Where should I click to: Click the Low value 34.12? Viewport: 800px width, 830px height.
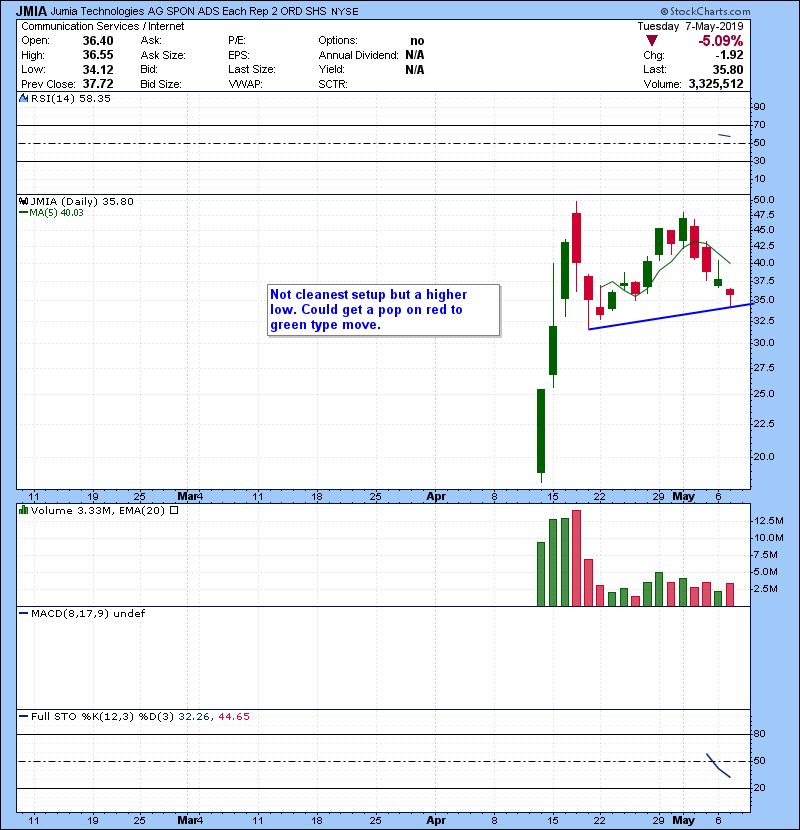tap(98, 69)
